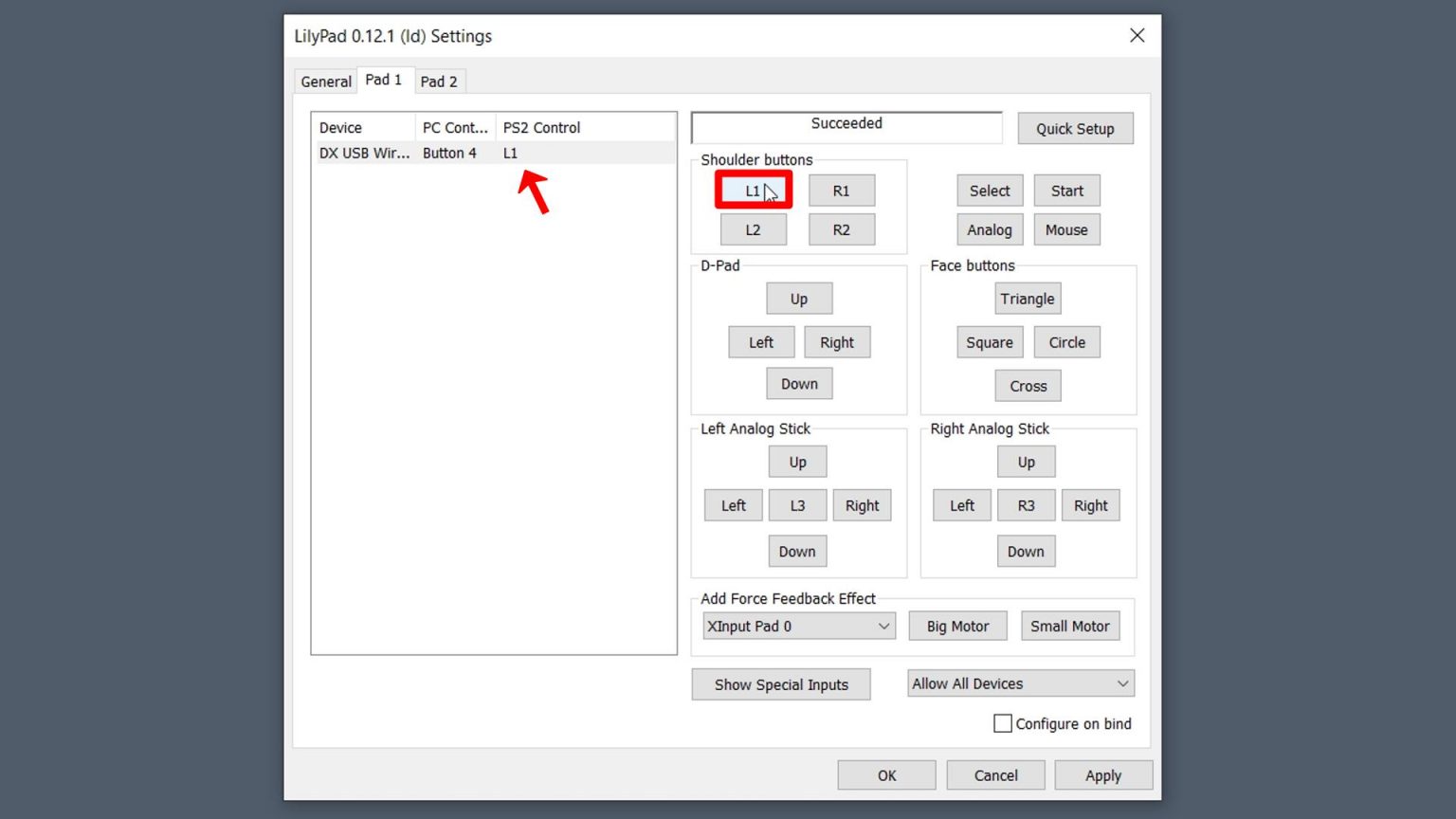Bind the L2 shoulder button

pos(753,229)
